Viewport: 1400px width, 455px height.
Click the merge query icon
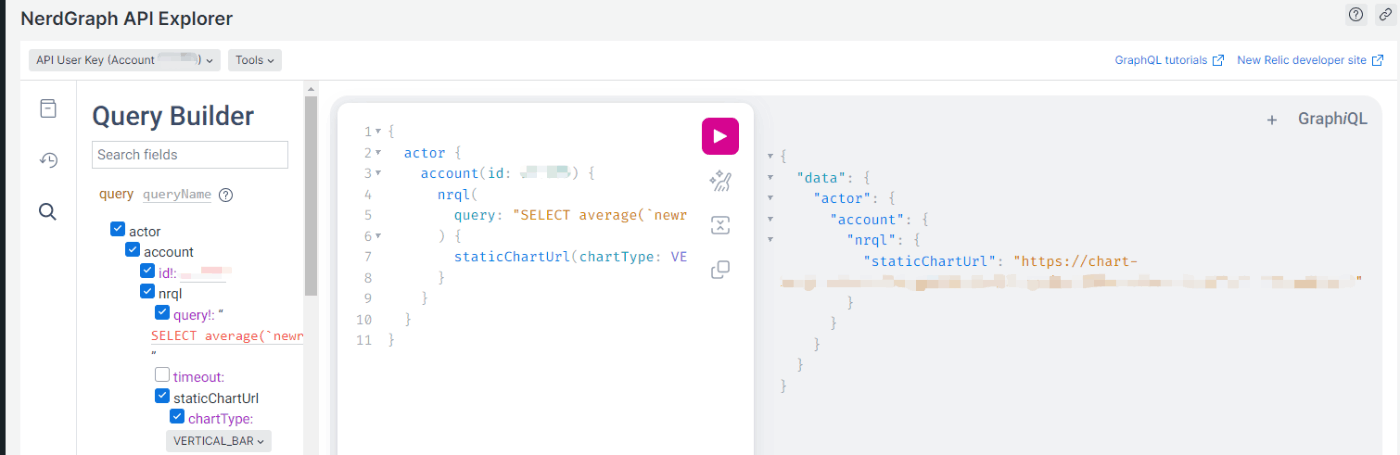click(720, 225)
